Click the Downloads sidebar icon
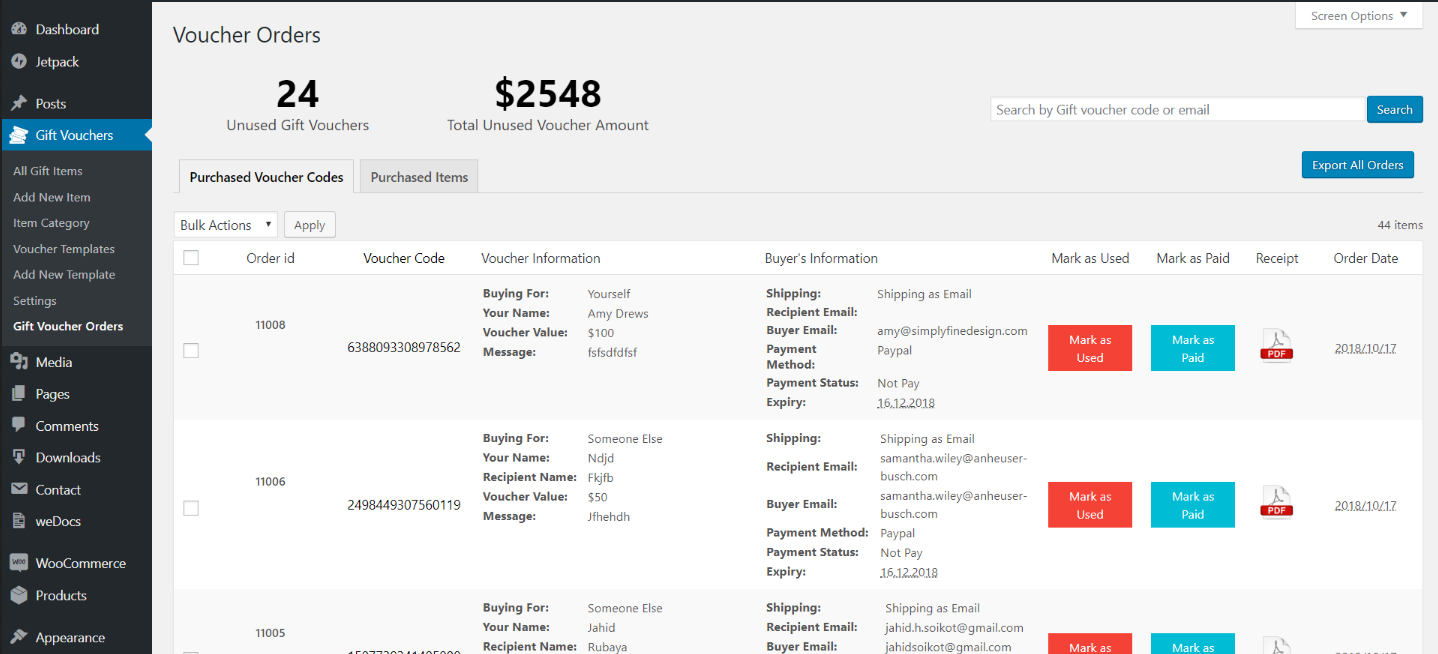Viewport: 1438px width, 654px height. (18, 458)
